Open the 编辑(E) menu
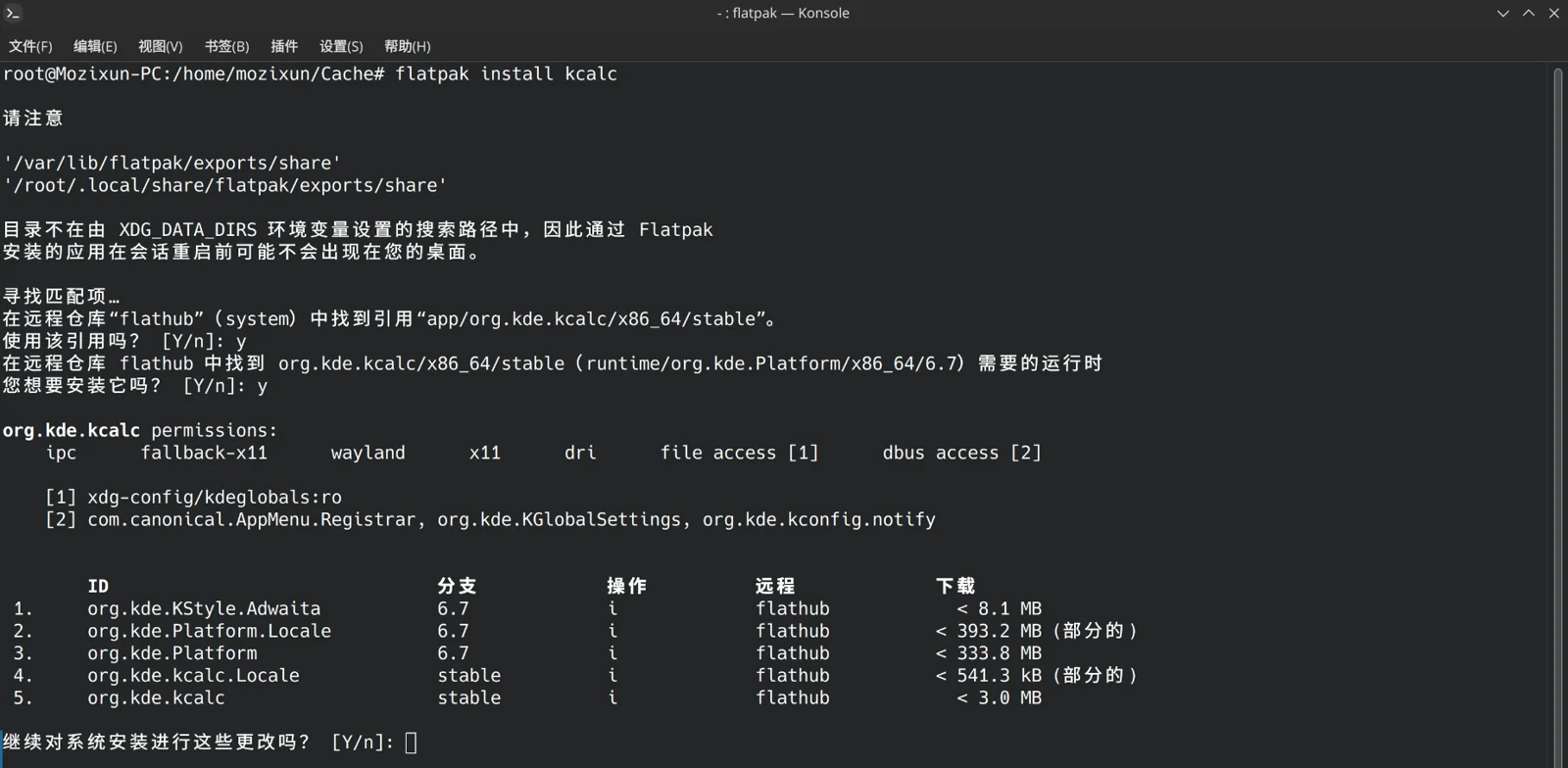 click(x=95, y=46)
